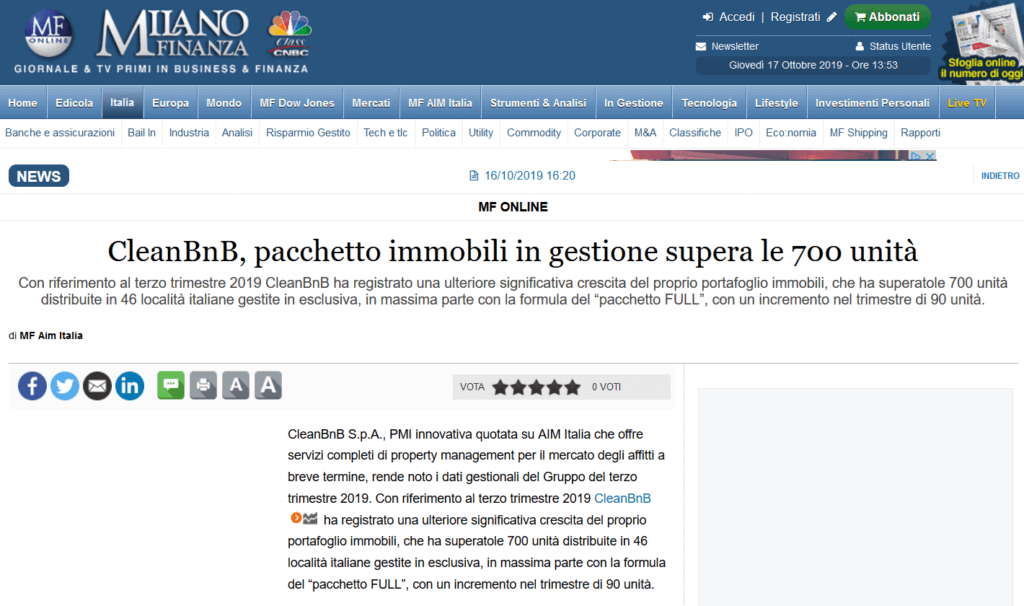Share article on Facebook
Screen dimensions: 1024x606
pos(32,386)
